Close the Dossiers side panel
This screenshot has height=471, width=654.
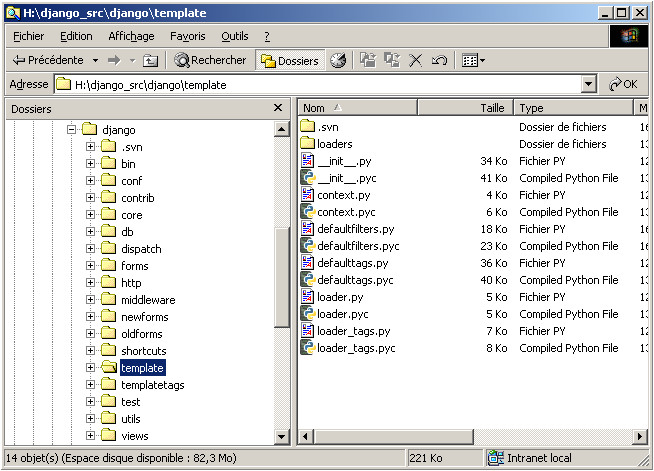coord(278,108)
